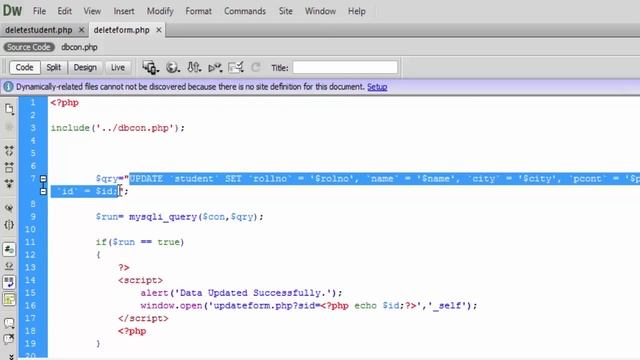Open the File menu
This screenshot has width=640, height=360.
39,11
